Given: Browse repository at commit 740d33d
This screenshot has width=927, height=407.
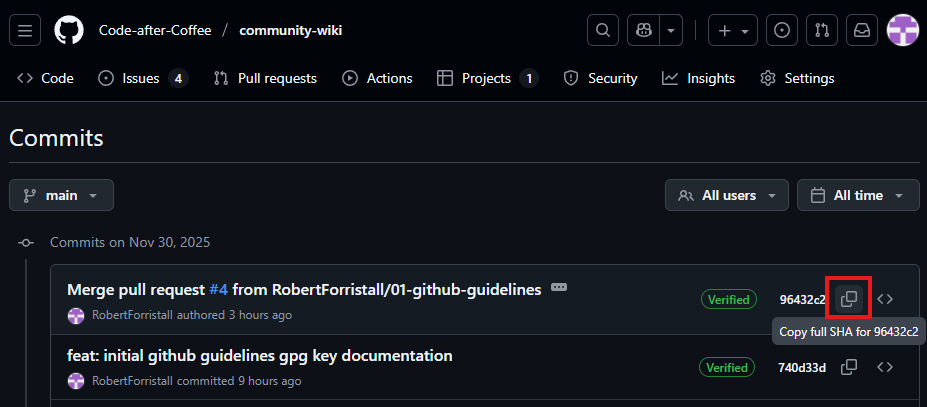Looking at the screenshot, I should [885, 367].
